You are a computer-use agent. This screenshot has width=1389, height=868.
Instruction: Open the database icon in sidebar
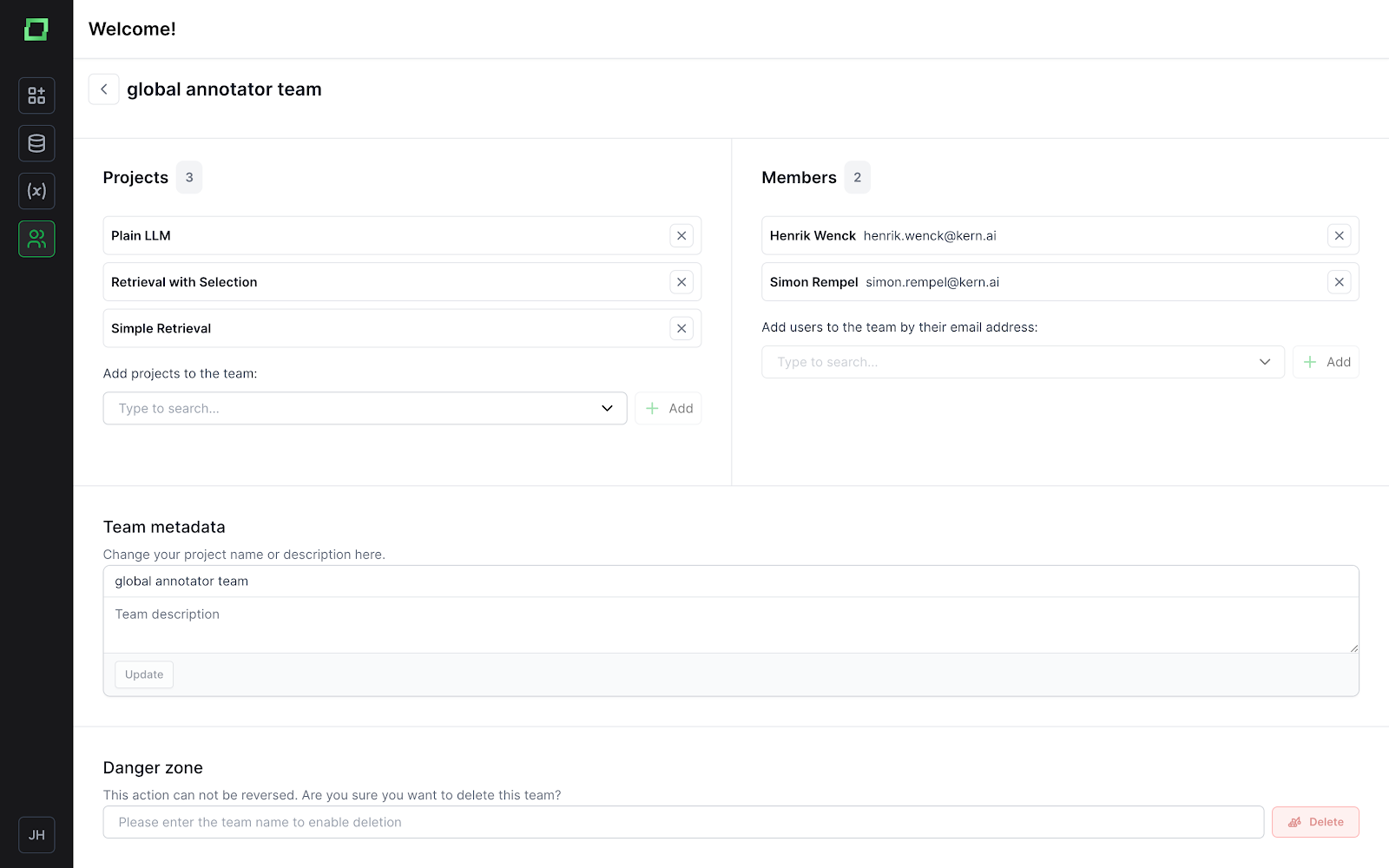[36, 143]
